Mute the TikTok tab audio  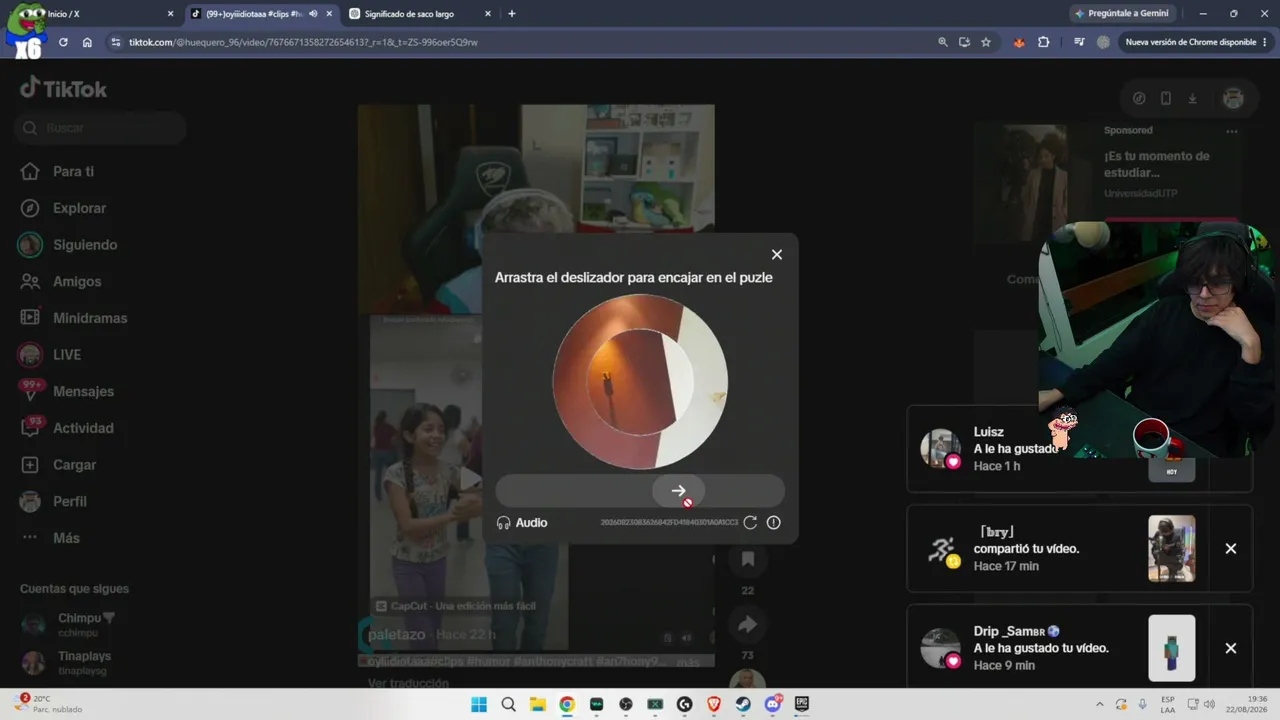pos(313,14)
